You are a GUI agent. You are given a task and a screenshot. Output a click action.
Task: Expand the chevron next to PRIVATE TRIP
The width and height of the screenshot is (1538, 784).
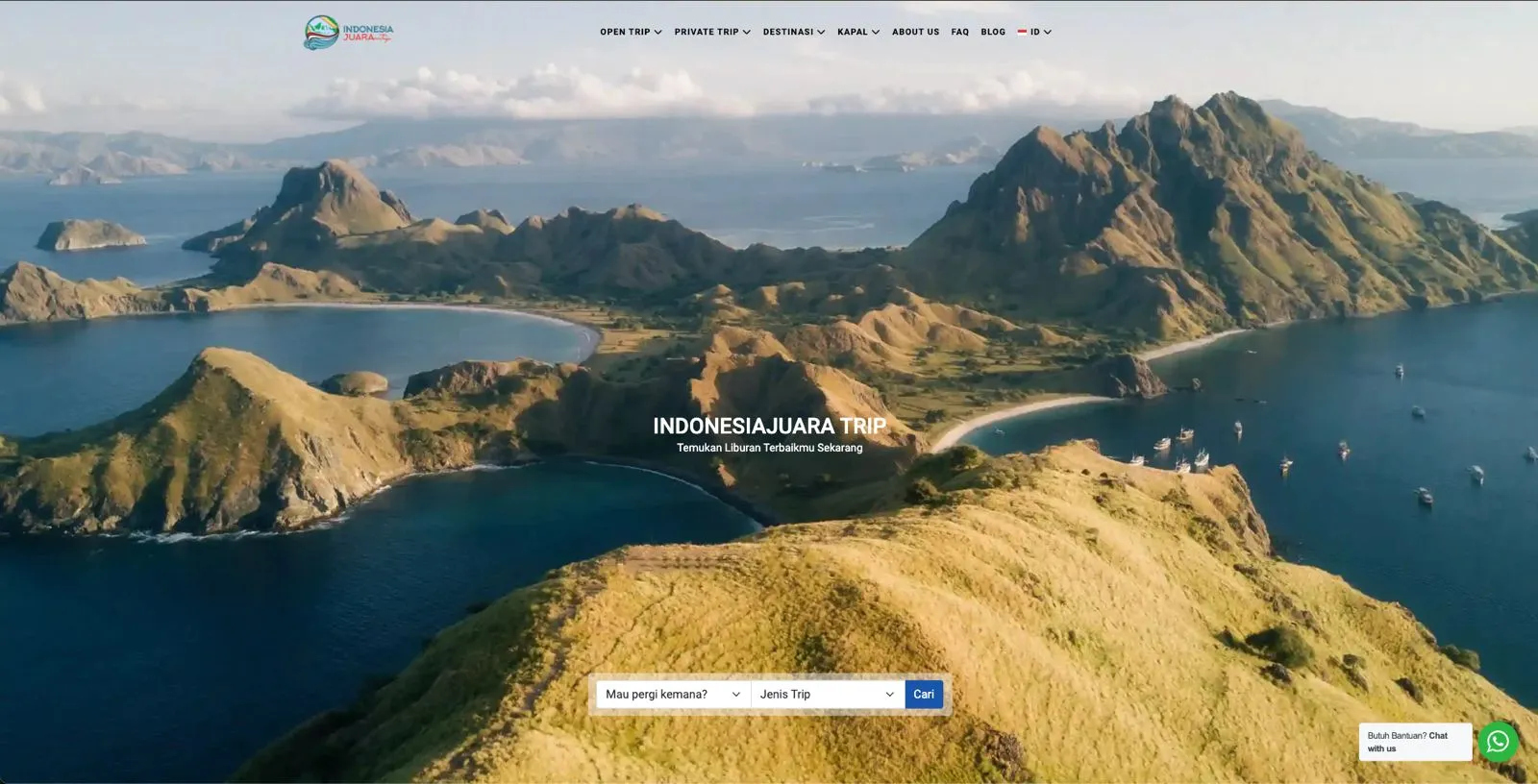[747, 32]
